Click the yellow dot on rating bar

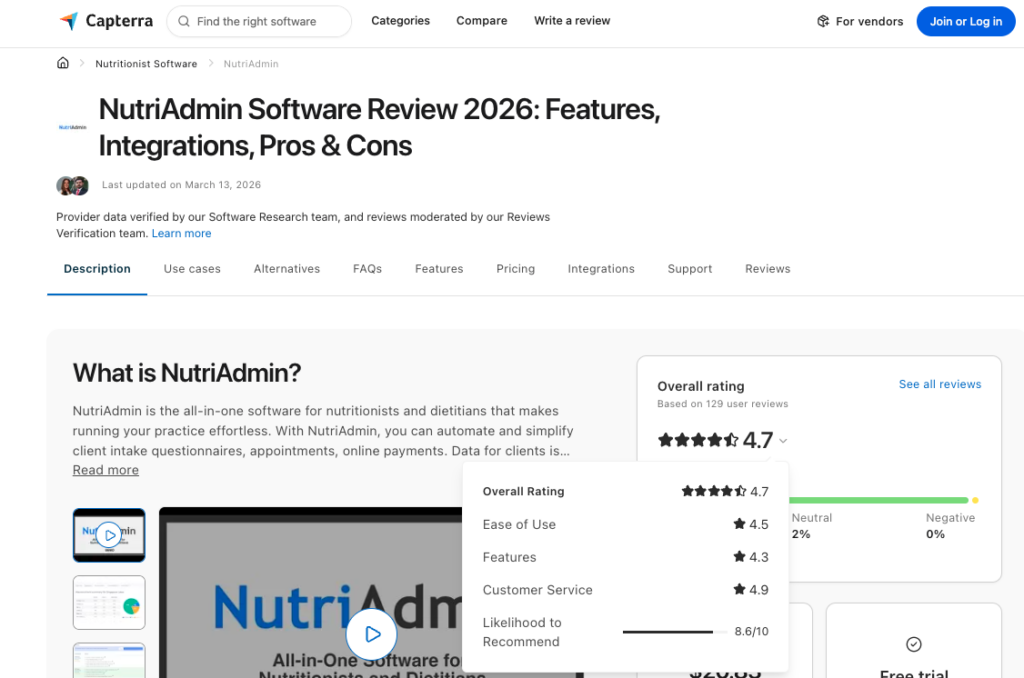point(975,500)
